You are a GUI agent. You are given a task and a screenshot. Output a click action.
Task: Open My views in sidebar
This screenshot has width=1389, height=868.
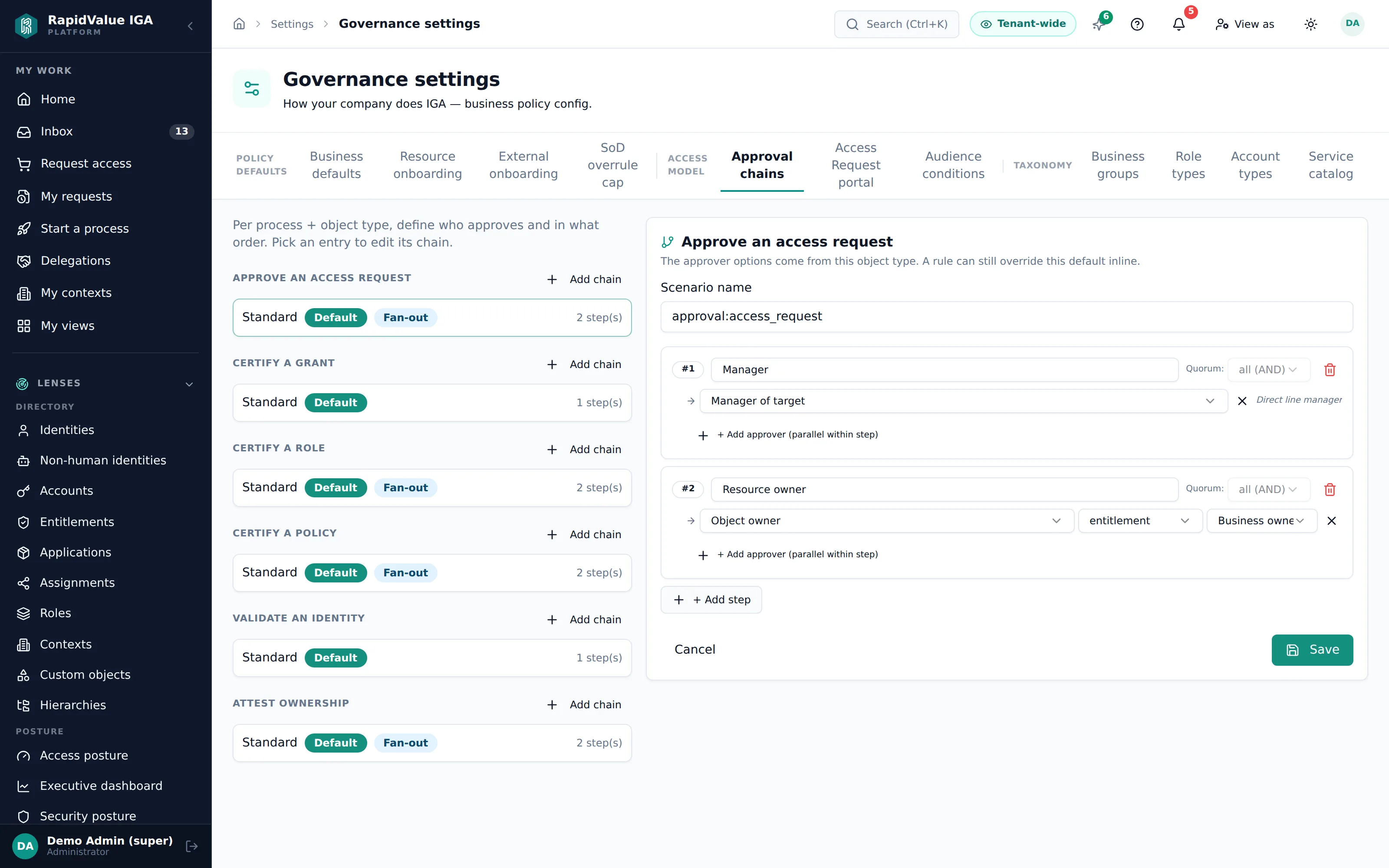click(105, 325)
